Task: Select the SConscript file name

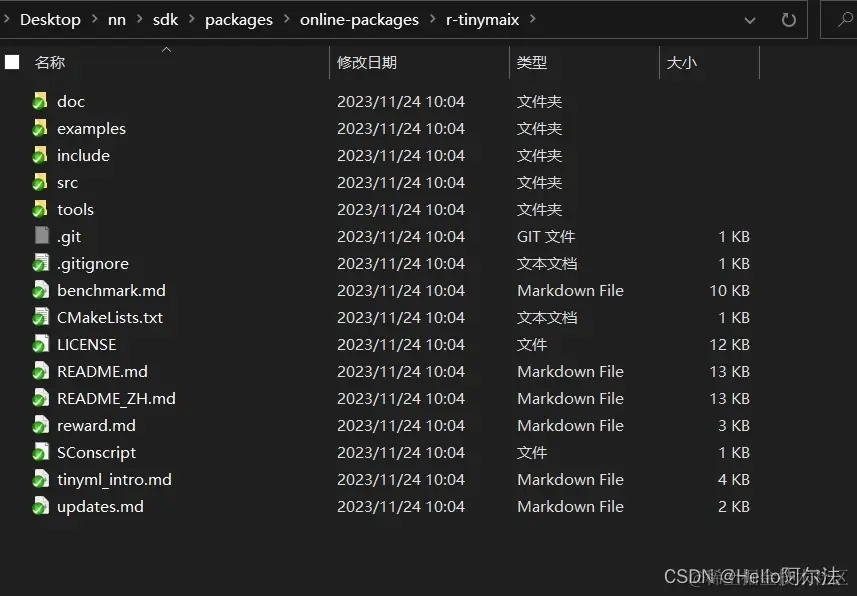Action: (x=96, y=453)
